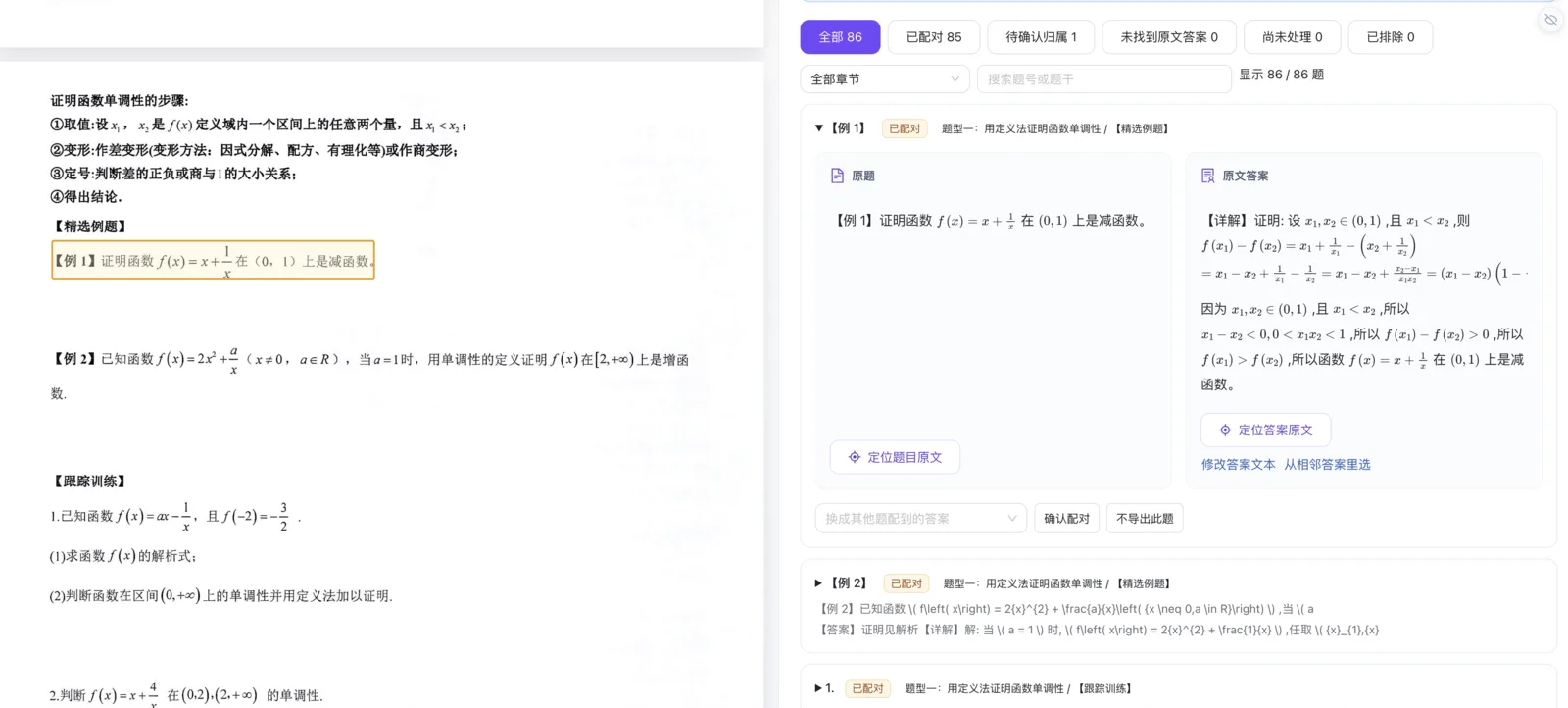Expand the item 1. 跟踪训练 triangle
1568x708 pixels.
818,688
